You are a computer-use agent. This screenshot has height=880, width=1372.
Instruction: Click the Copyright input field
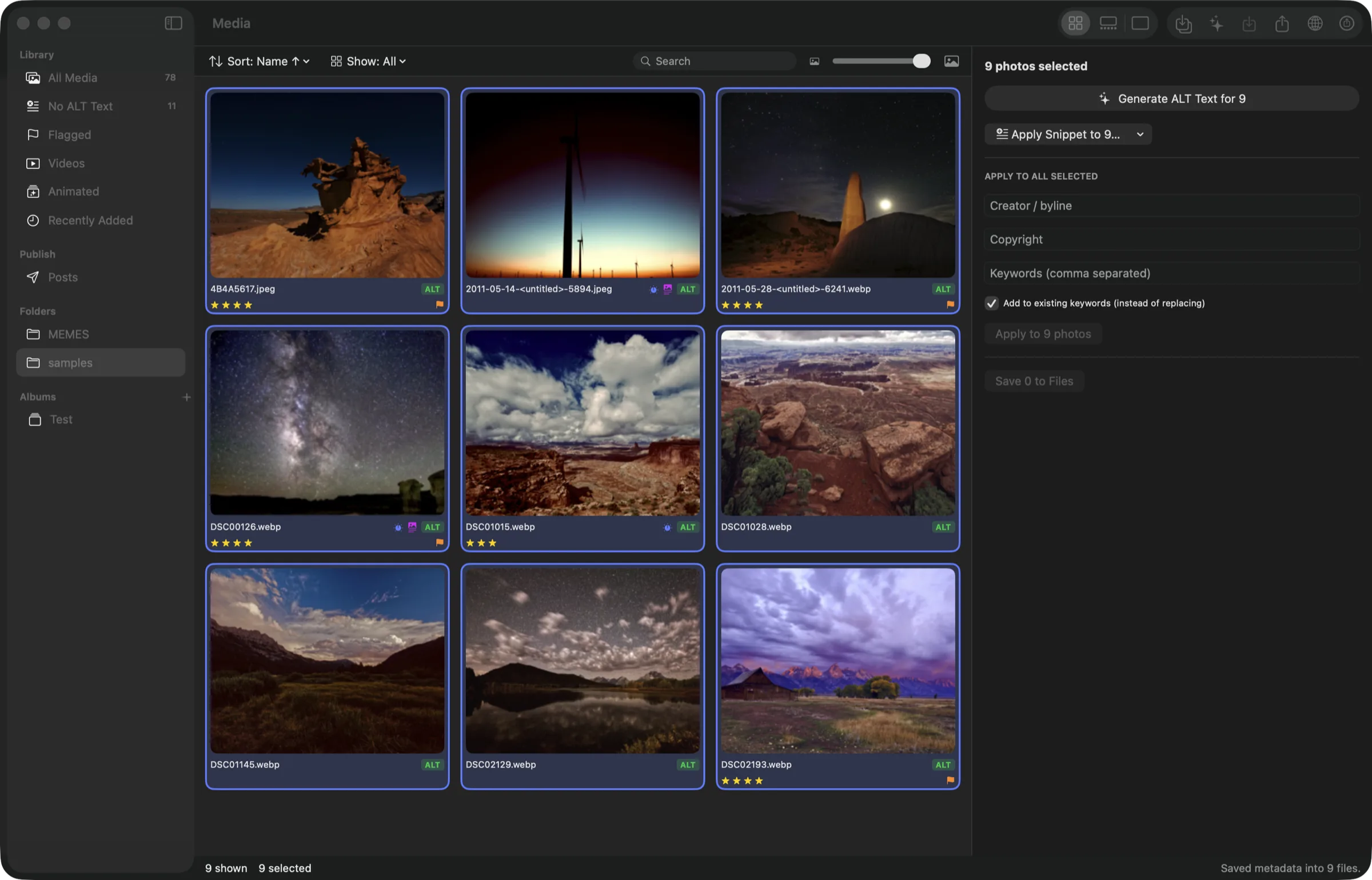coord(1171,239)
